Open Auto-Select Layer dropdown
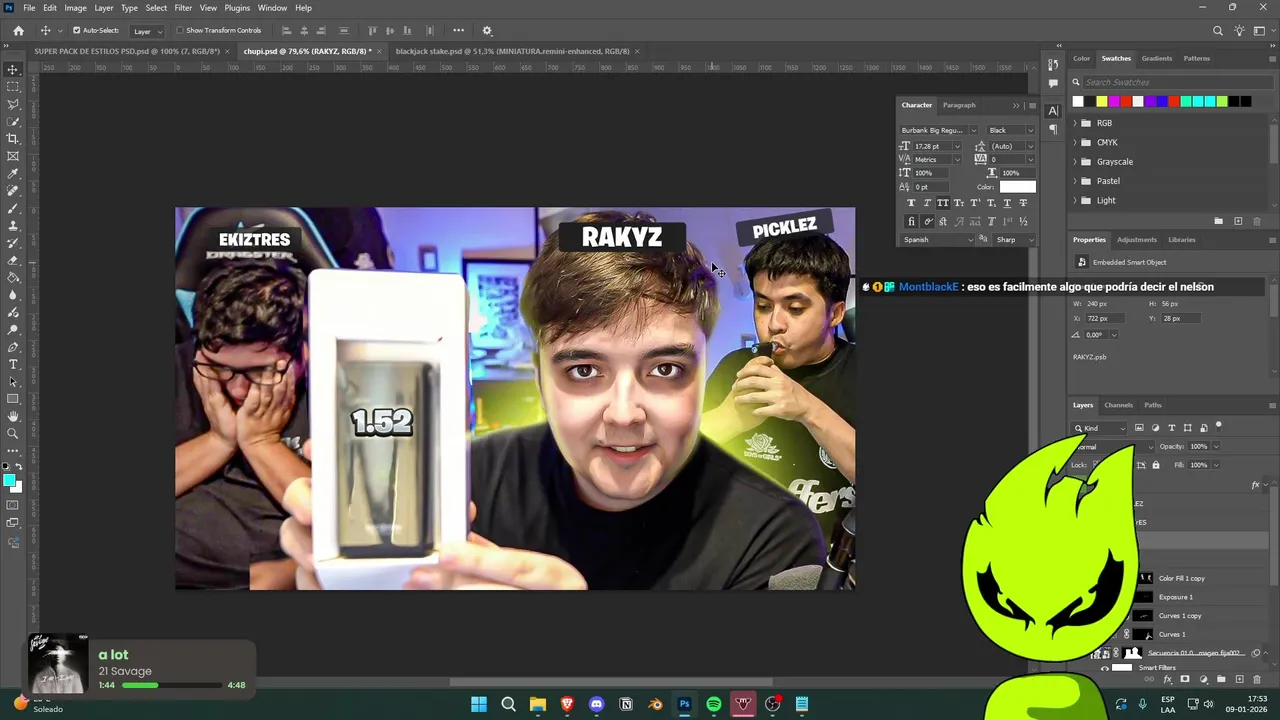 [x=147, y=31]
